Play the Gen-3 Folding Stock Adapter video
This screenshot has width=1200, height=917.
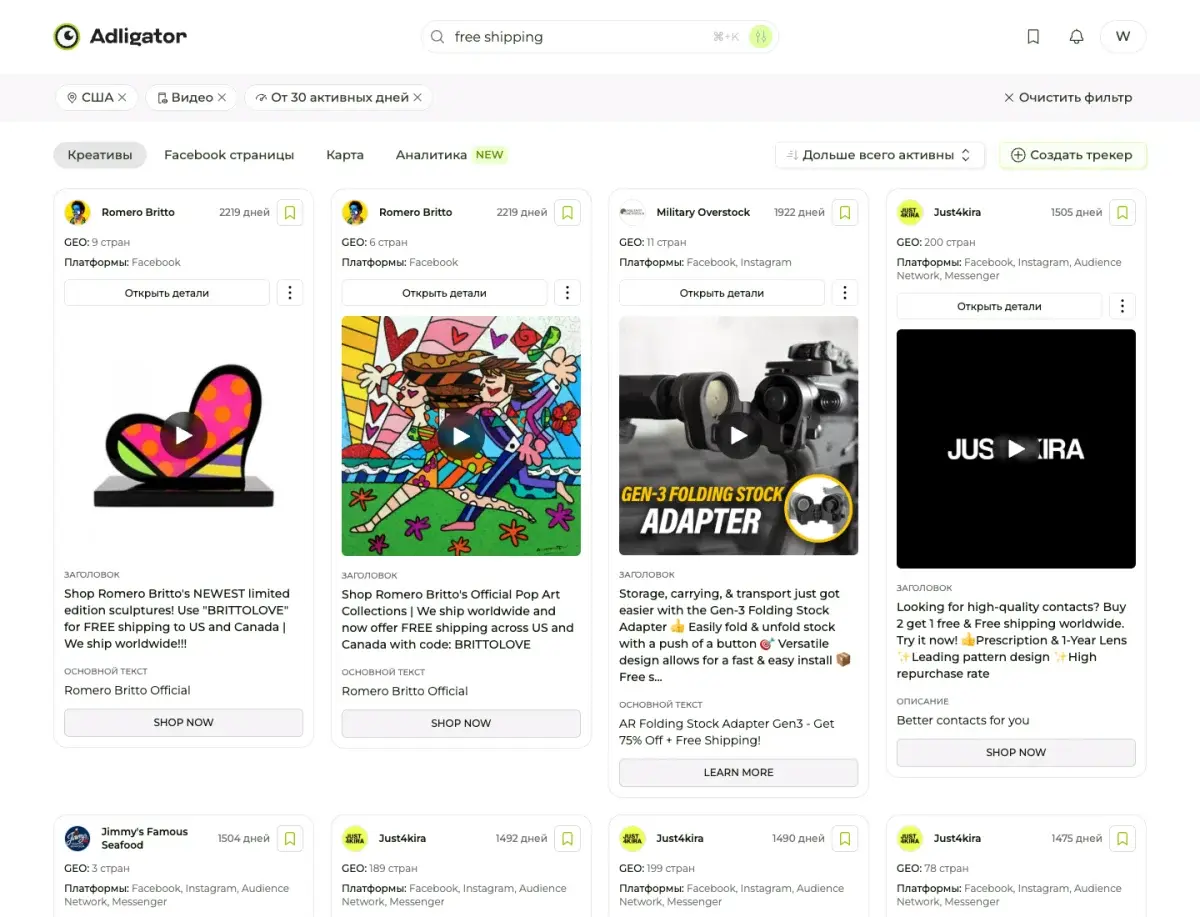[739, 435]
